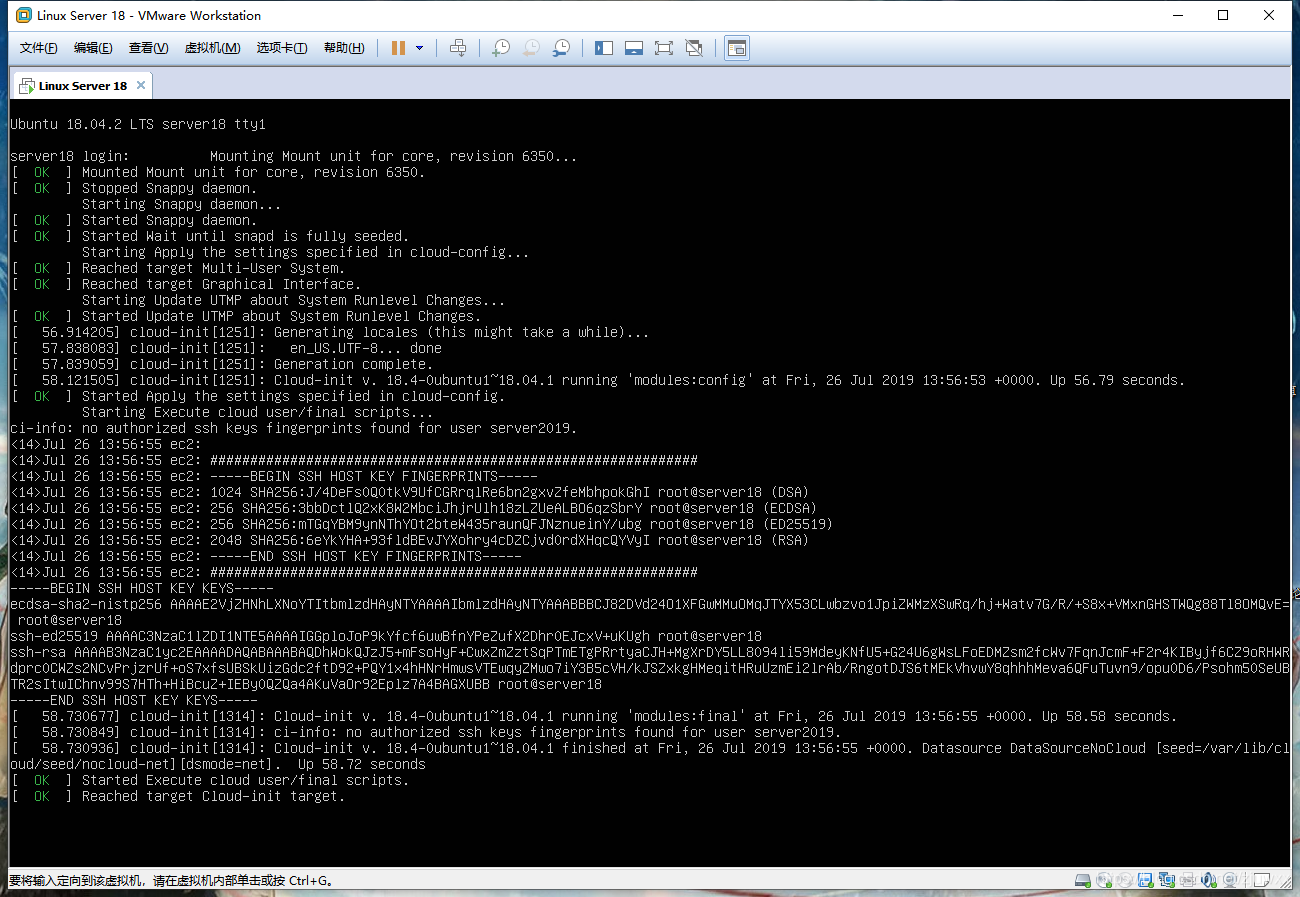Open the 编辑(E) menu
This screenshot has height=897, width=1300.
pyautogui.click(x=93, y=48)
